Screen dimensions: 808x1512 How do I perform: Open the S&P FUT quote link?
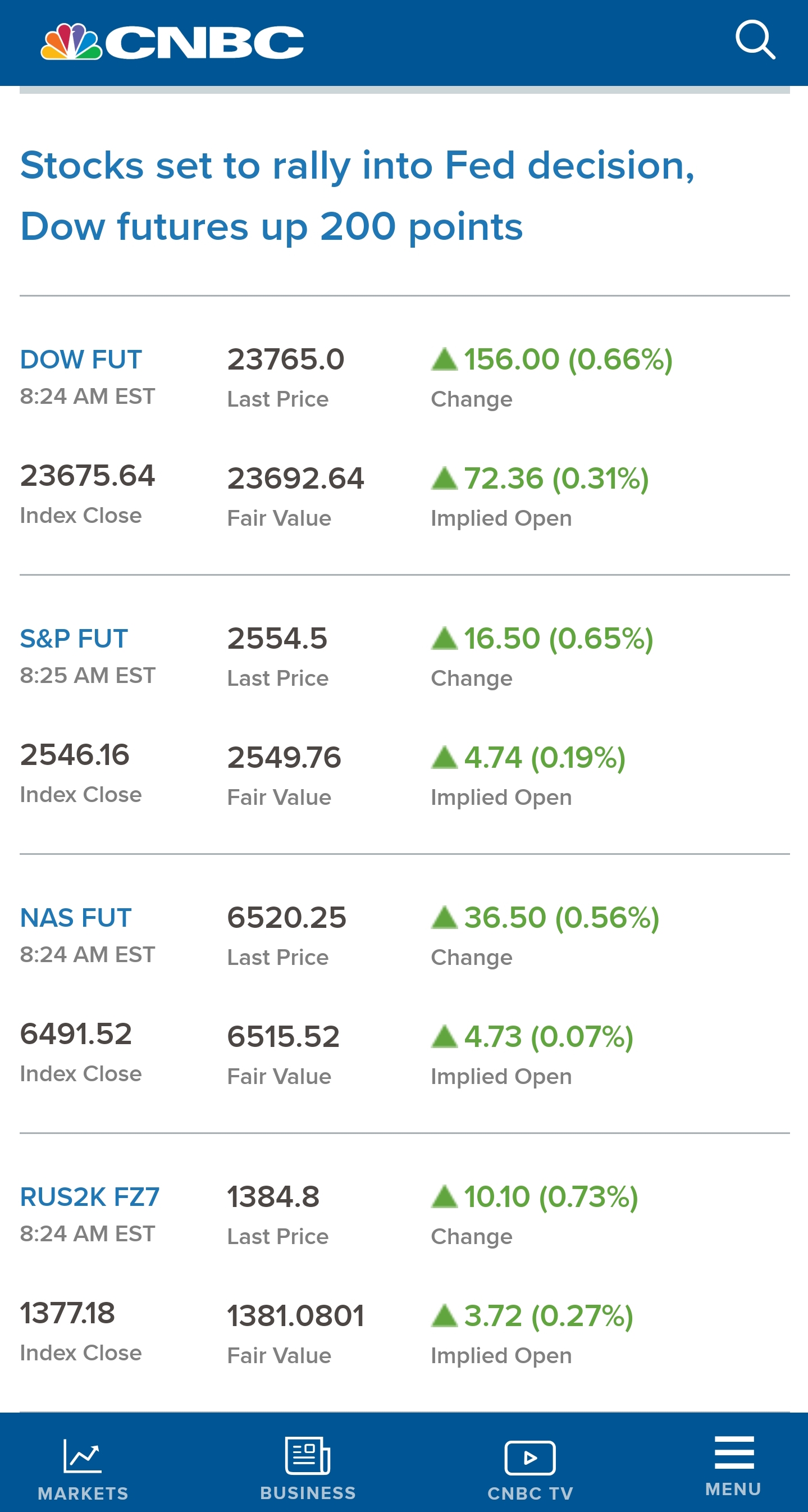(74, 638)
